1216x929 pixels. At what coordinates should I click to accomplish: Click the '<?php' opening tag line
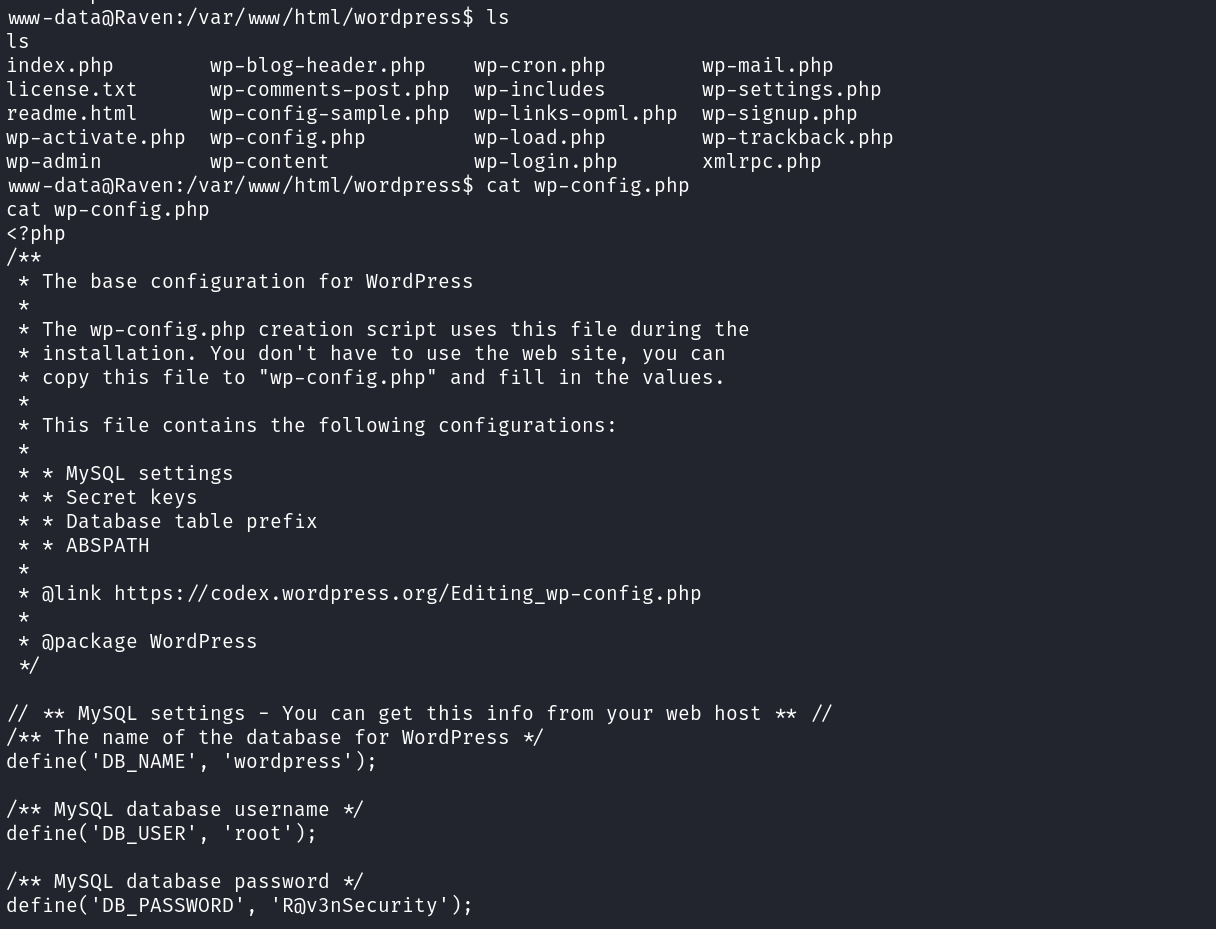pyautogui.click(x=36, y=234)
